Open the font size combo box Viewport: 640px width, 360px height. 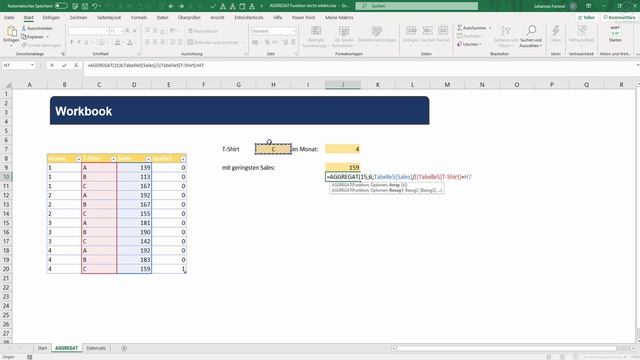click(116, 31)
